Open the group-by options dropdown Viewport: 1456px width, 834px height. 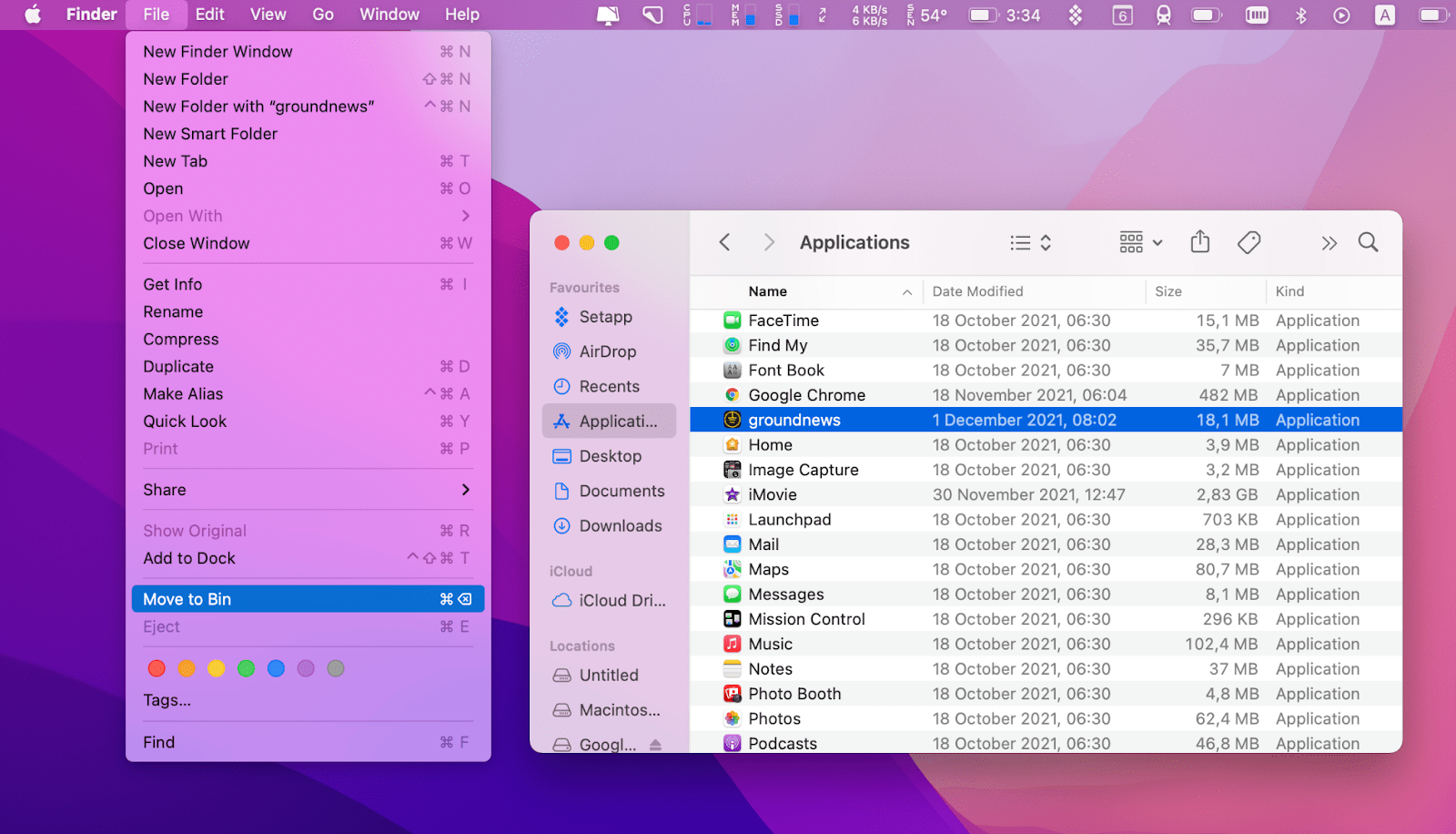click(1140, 242)
